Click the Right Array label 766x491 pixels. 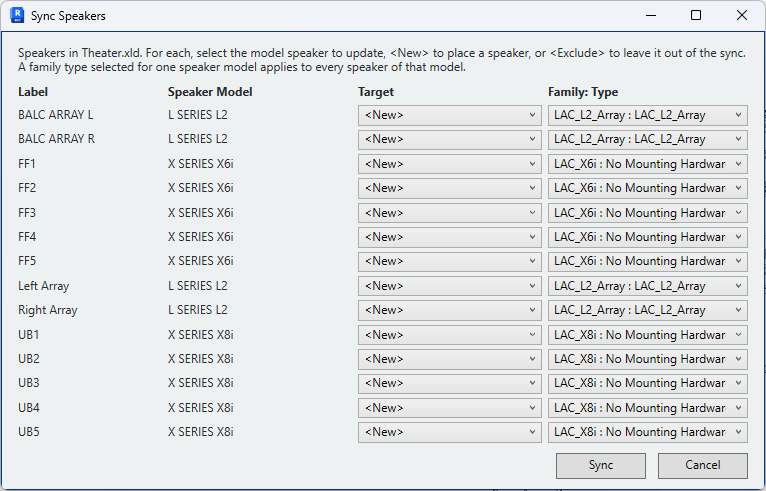pos(48,310)
